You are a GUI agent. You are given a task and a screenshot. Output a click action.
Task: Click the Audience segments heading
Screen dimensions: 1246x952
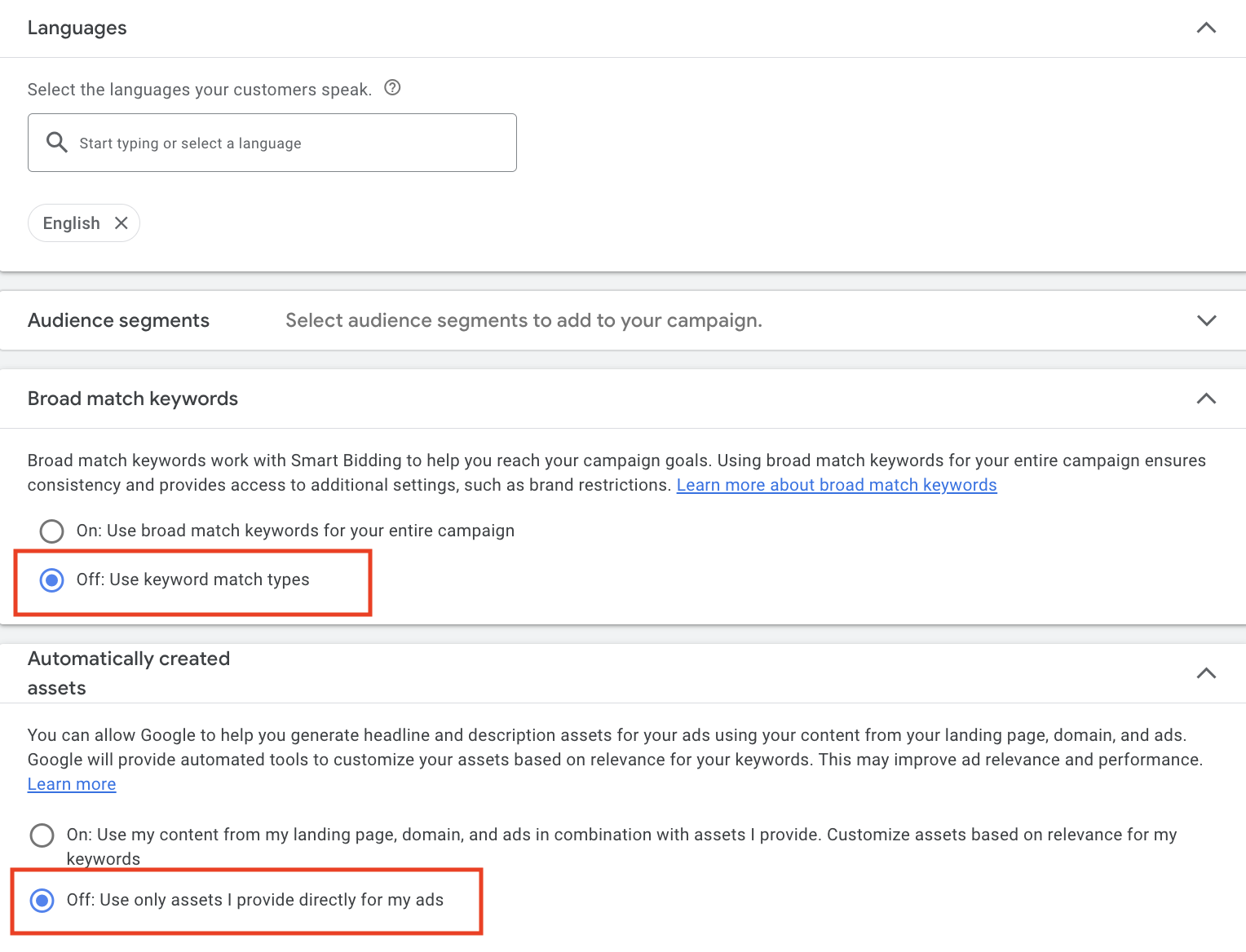[119, 320]
